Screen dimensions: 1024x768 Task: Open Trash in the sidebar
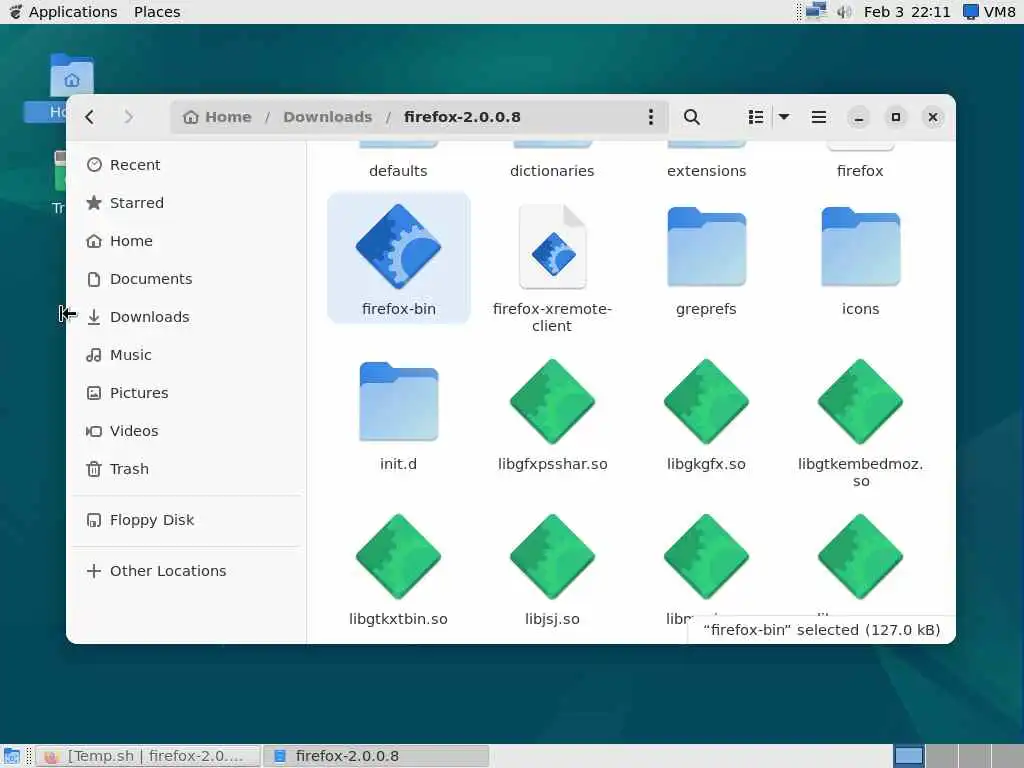(187, 469)
